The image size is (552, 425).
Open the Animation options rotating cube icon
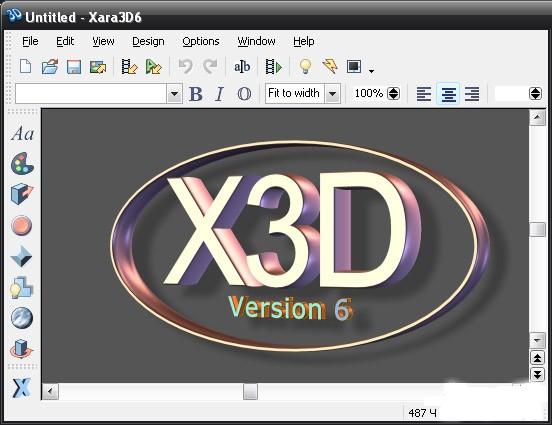pyautogui.click(x=21, y=349)
